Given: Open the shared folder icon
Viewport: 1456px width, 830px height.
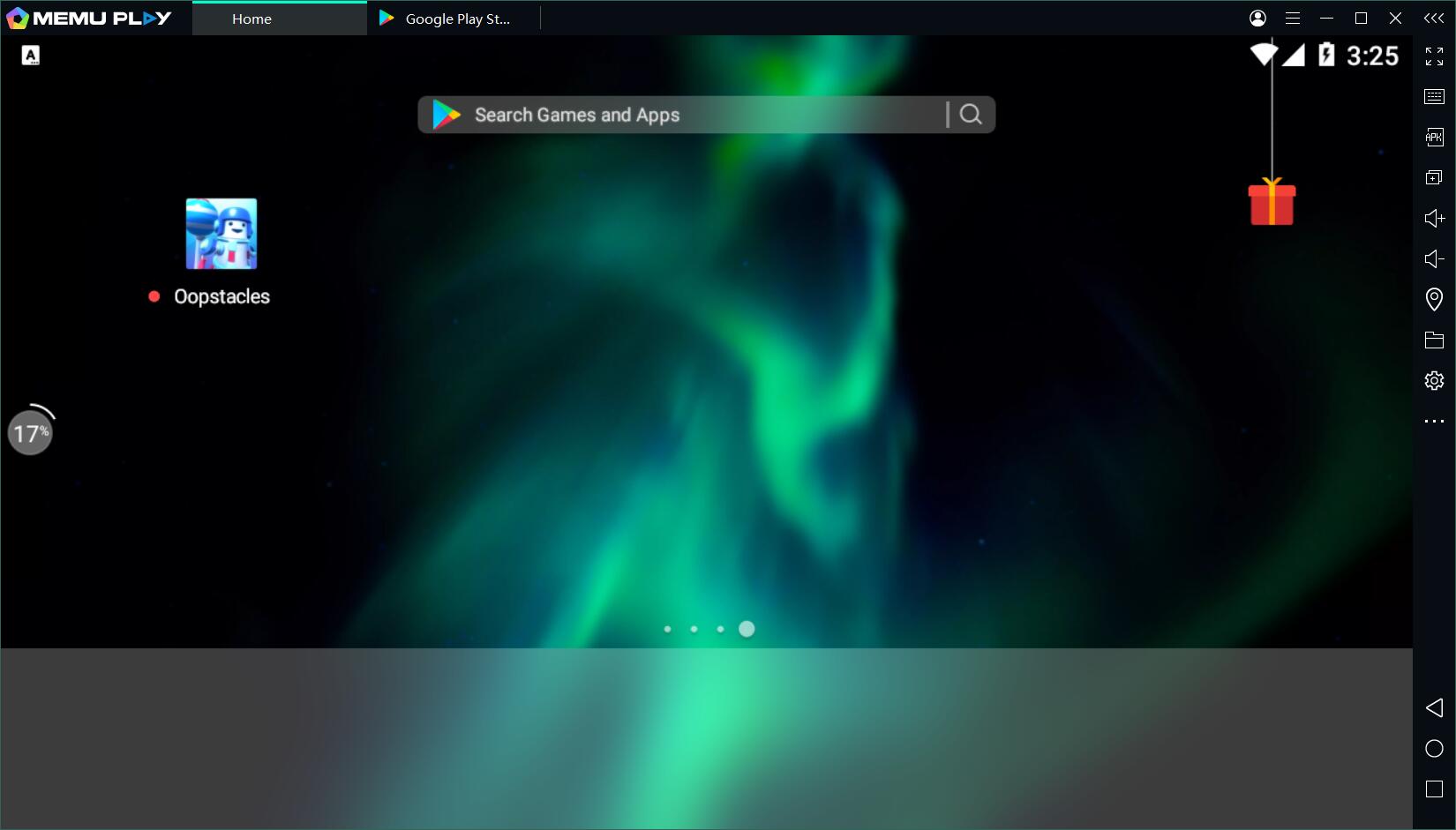Looking at the screenshot, I should (1434, 340).
